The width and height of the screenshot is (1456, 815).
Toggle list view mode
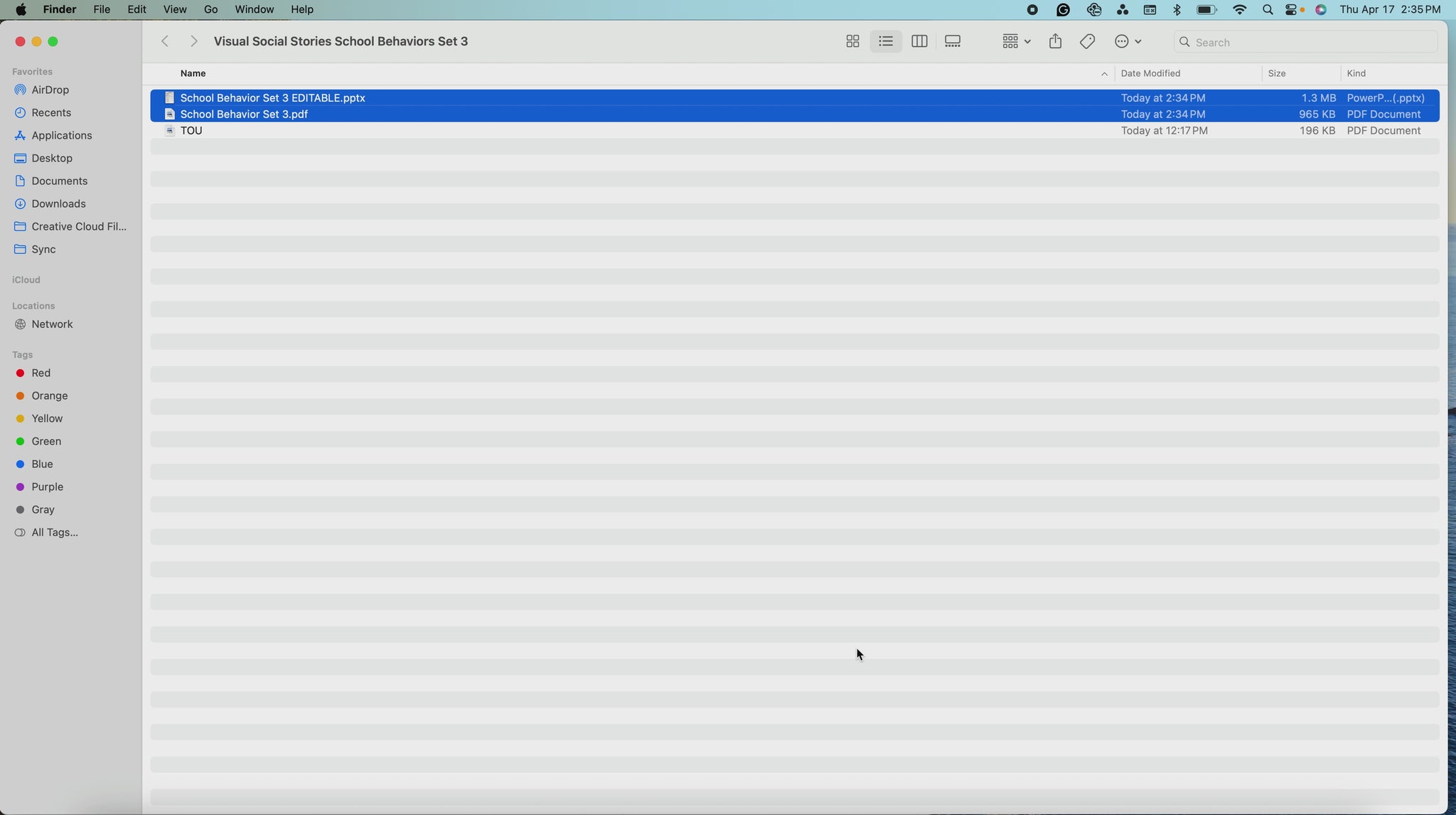(x=886, y=42)
